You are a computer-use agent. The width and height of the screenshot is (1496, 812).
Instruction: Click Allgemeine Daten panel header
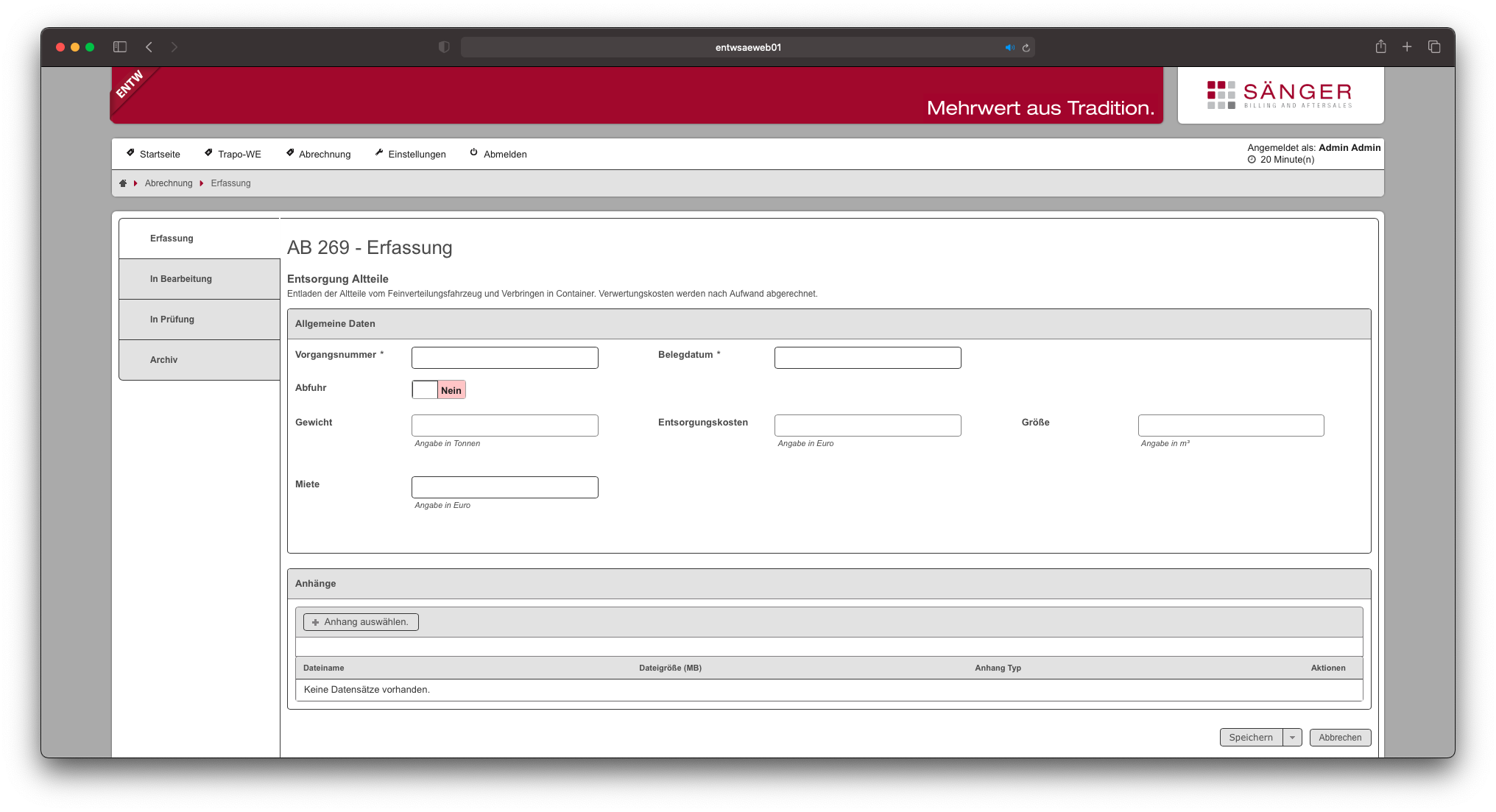(829, 324)
